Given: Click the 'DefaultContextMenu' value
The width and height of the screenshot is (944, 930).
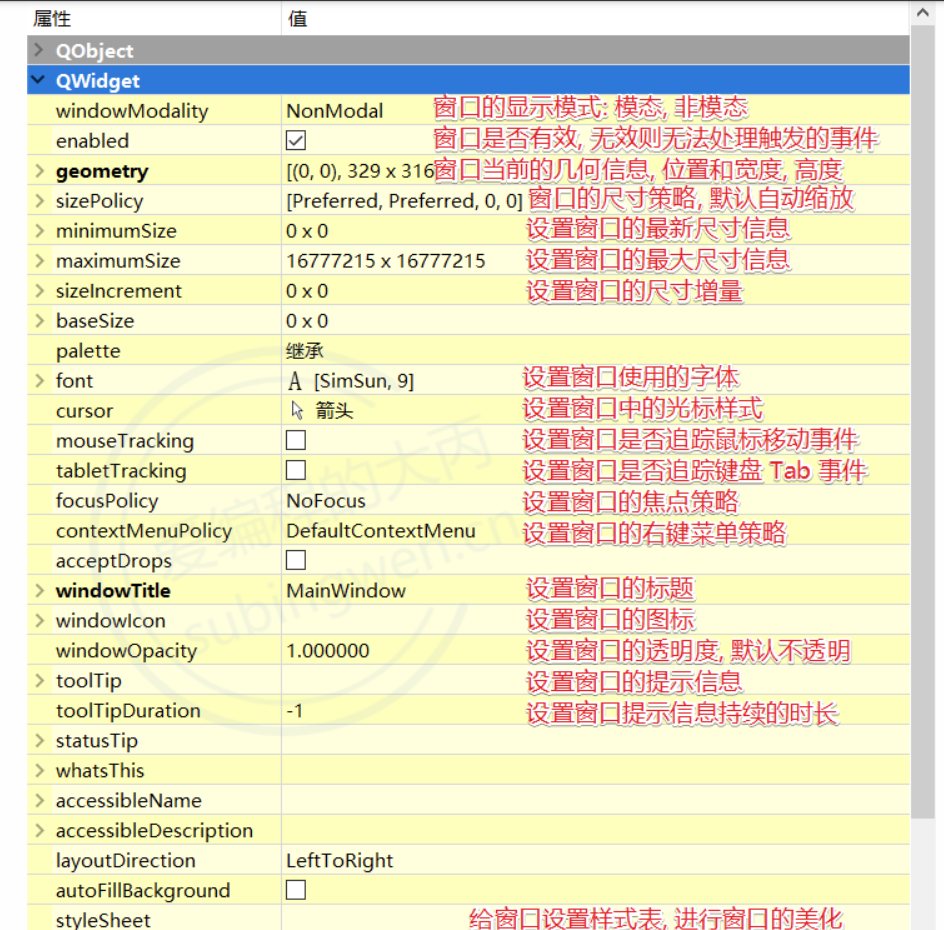Looking at the screenshot, I should [x=380, y=531].
